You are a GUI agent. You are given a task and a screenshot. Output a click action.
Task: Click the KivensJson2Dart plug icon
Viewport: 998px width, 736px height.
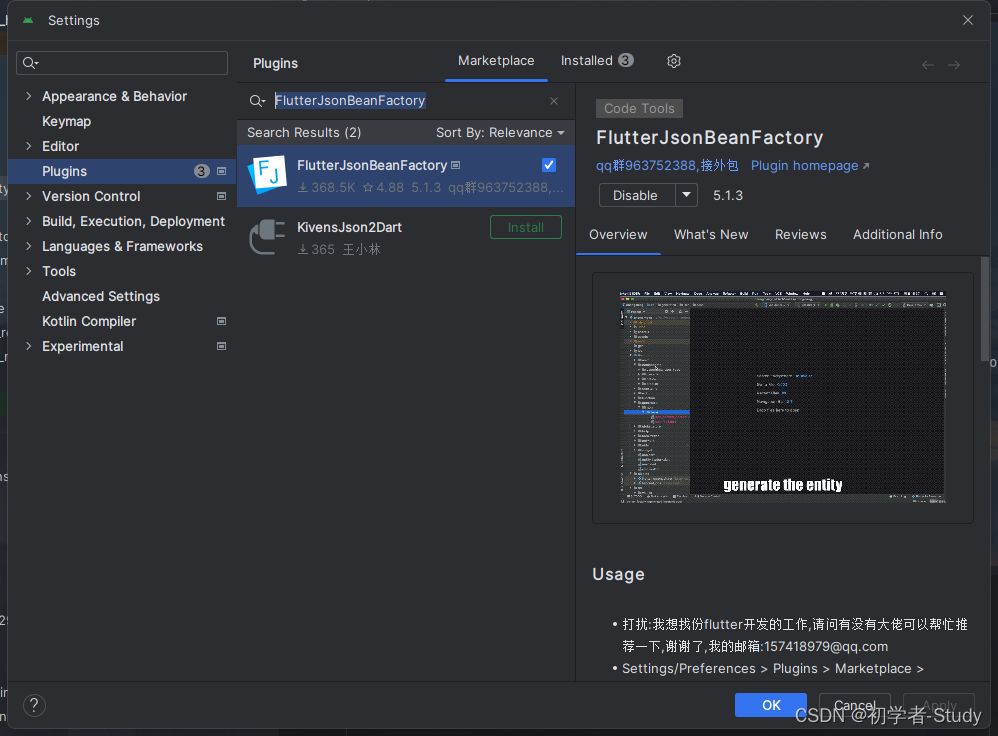point(267,237)
